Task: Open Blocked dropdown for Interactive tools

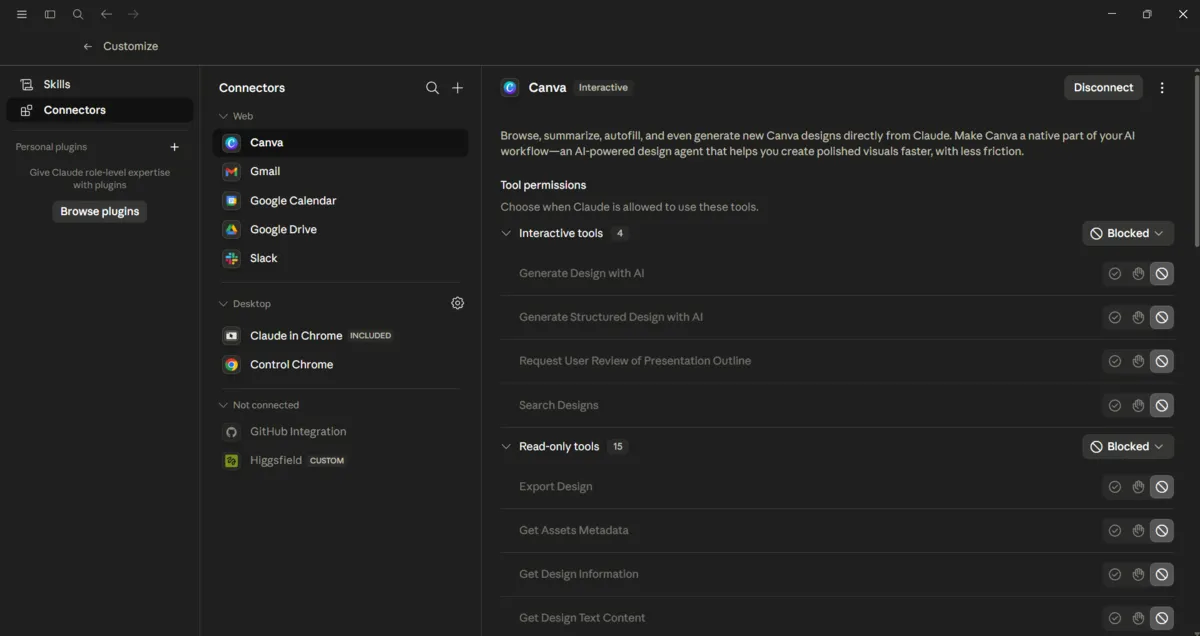Action: tap(1128, 233)
